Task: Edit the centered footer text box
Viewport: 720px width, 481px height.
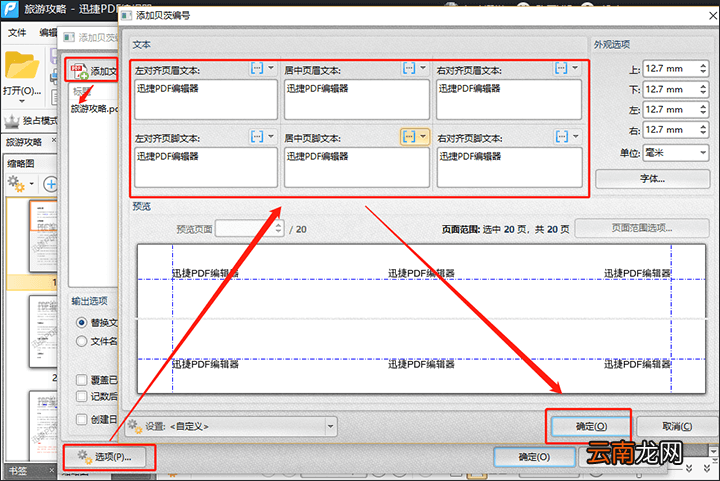Action: point(357,167)
